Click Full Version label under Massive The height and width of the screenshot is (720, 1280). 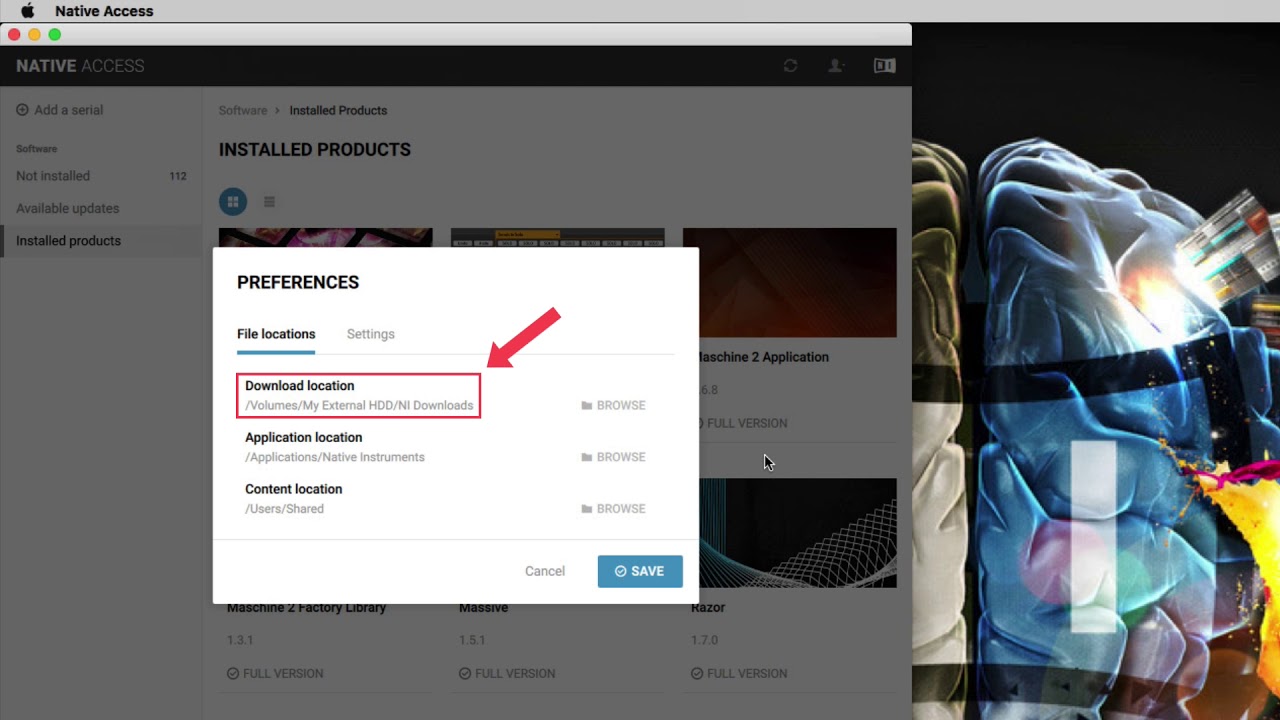point(507,673)
